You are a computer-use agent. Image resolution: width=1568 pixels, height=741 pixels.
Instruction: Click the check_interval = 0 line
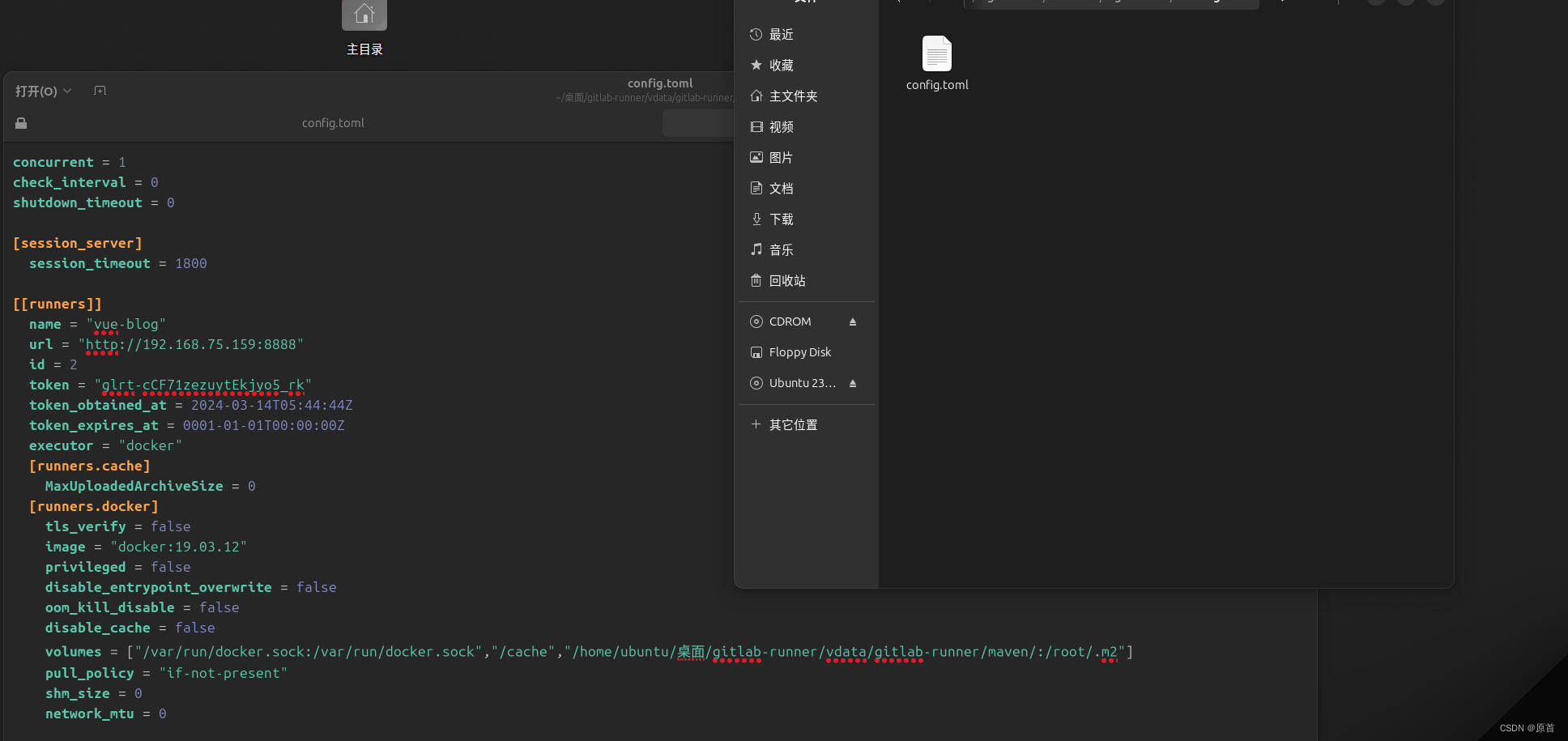pos(86,182)
